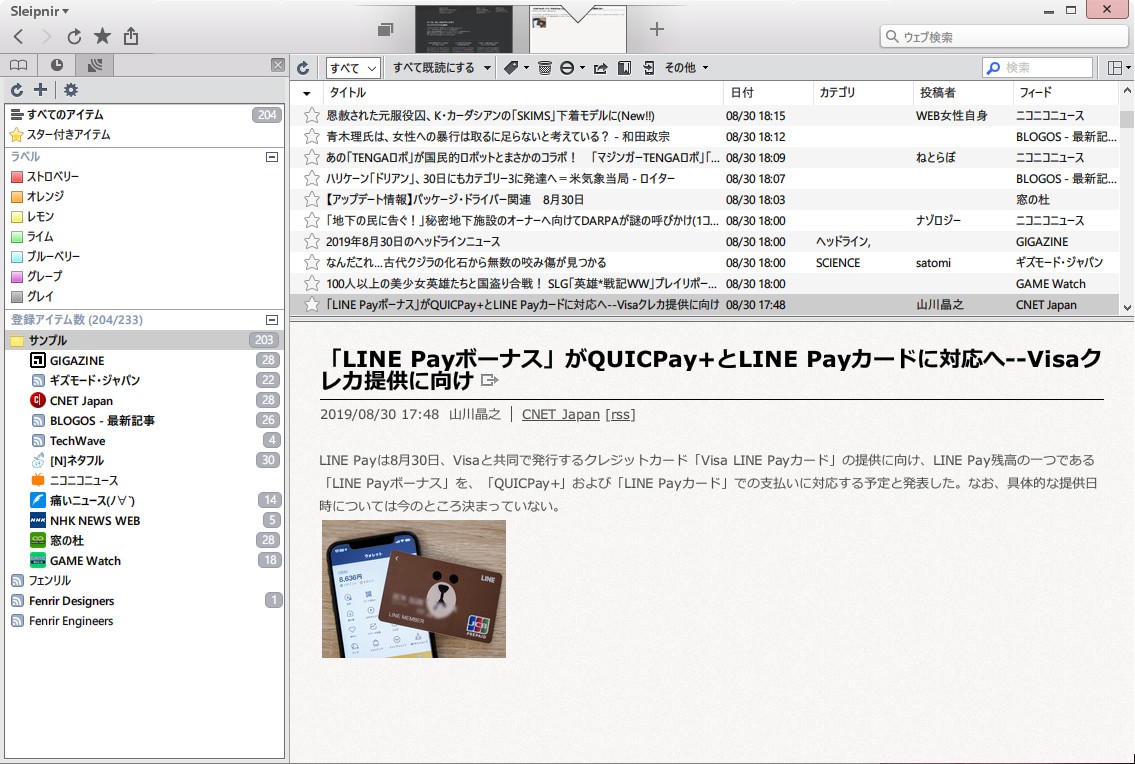Open the その他 dropdown menu
Screen dimensions: 1135x764
(x=686, y=68)
